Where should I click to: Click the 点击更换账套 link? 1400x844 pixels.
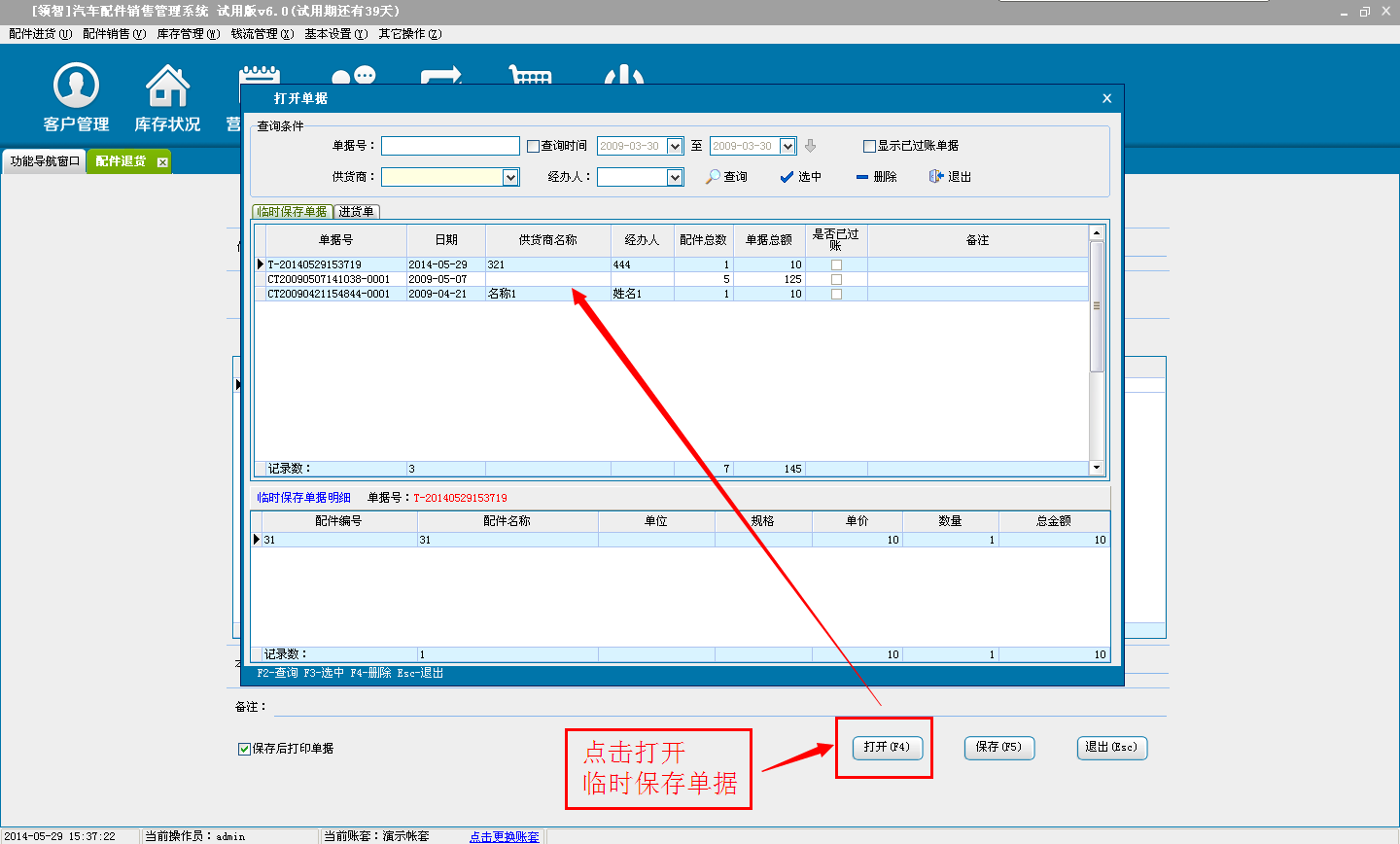(x=504, y=836)
